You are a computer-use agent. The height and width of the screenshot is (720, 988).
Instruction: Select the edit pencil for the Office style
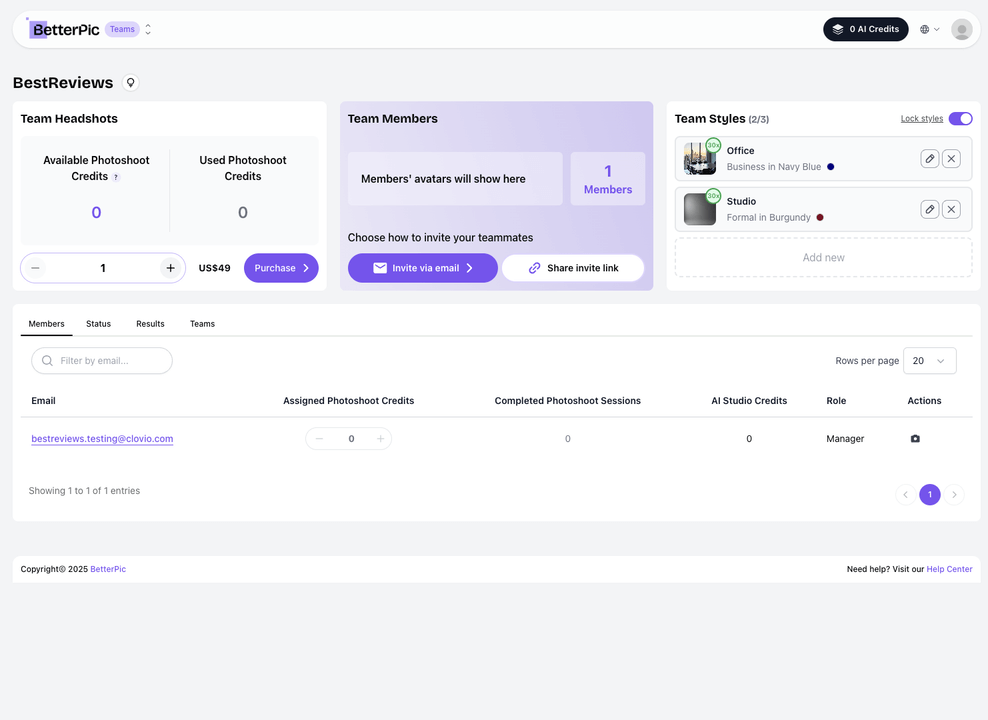click(x=929, y=158)
